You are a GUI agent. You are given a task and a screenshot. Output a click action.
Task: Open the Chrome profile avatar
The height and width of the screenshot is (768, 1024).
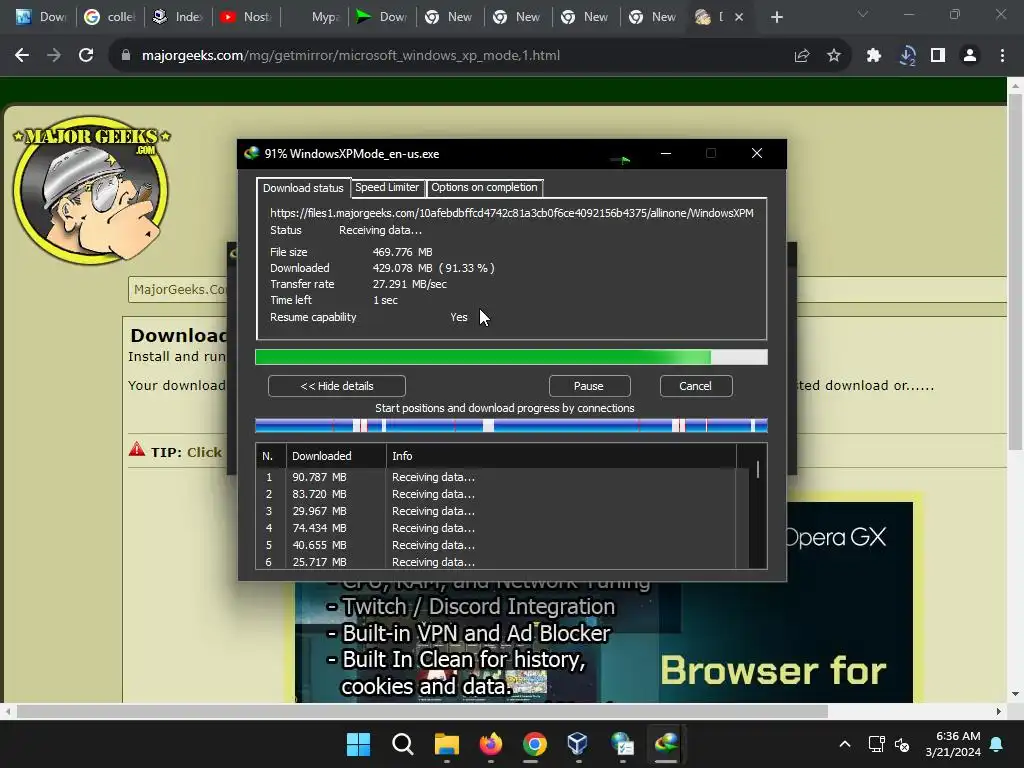pyautogui.click(x=970, y=56)
